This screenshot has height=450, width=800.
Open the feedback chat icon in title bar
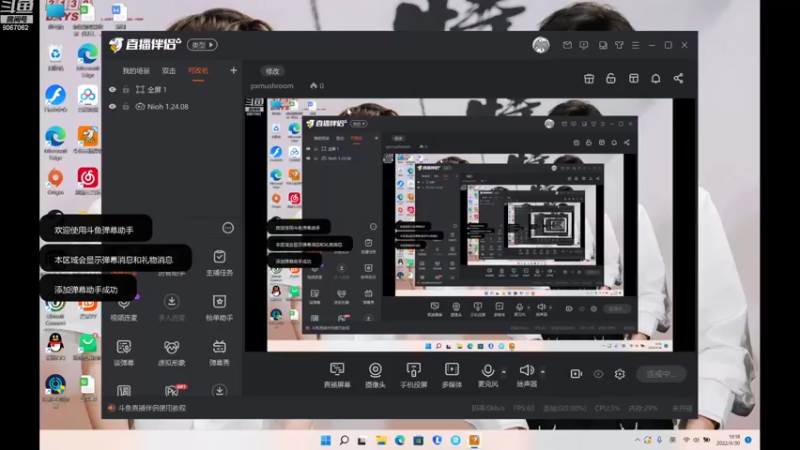(x=584, y=45)
